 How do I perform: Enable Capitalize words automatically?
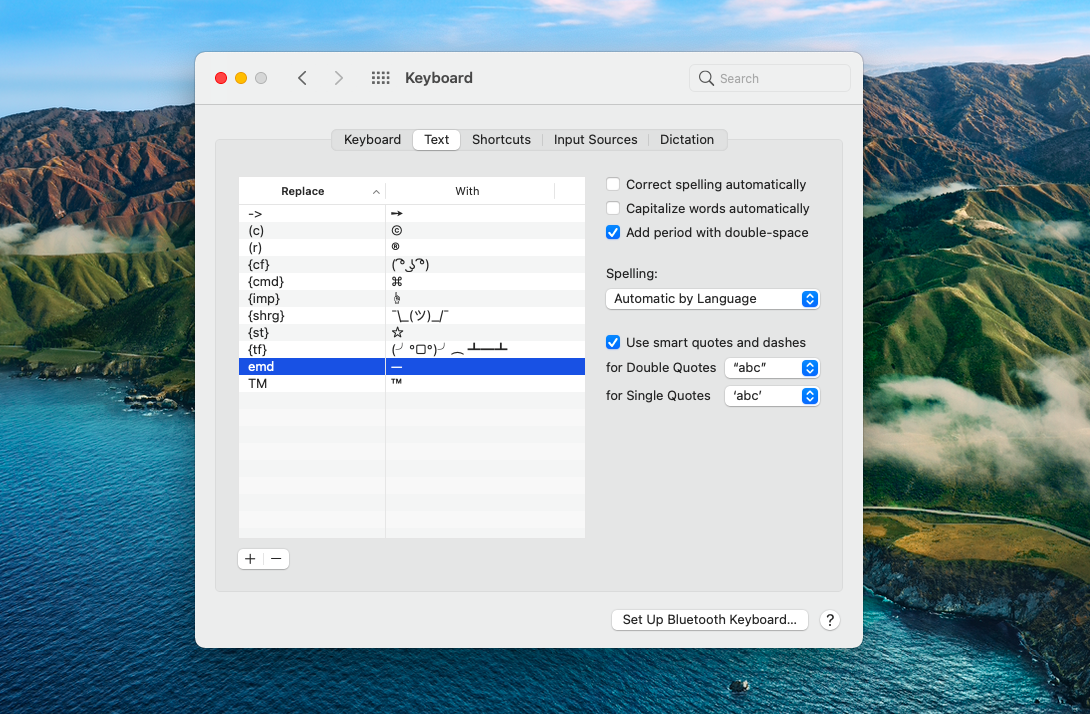(615, 208)
